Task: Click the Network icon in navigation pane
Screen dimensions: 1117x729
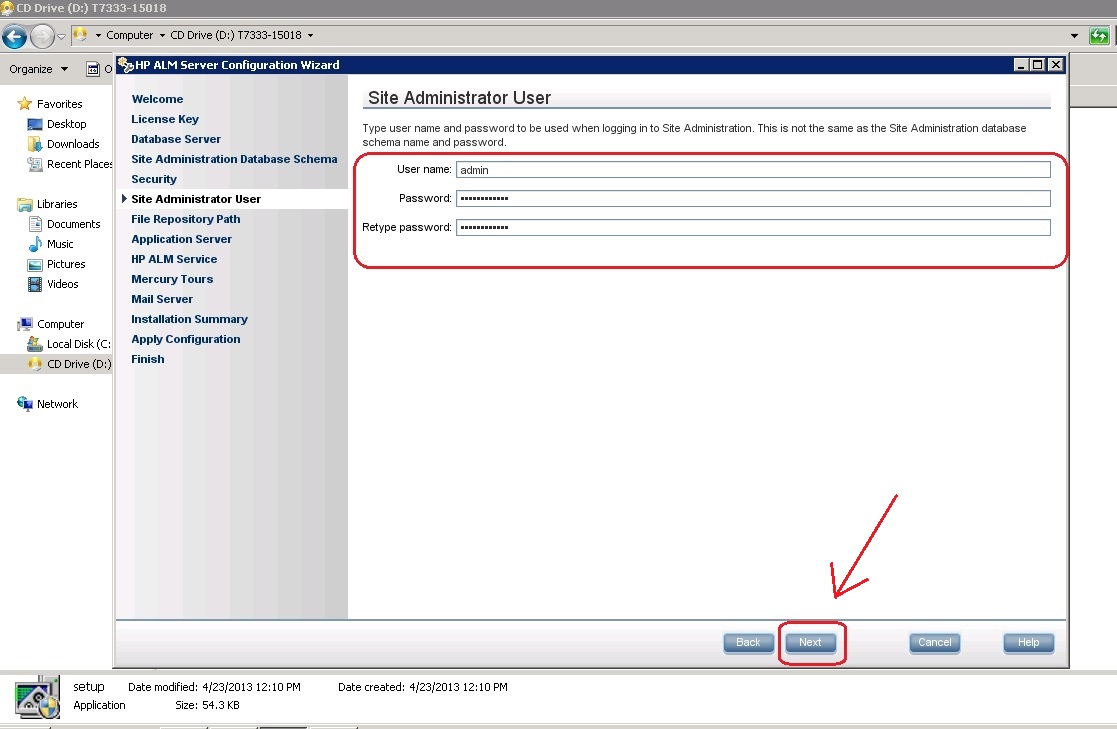Action: (25, 404)
